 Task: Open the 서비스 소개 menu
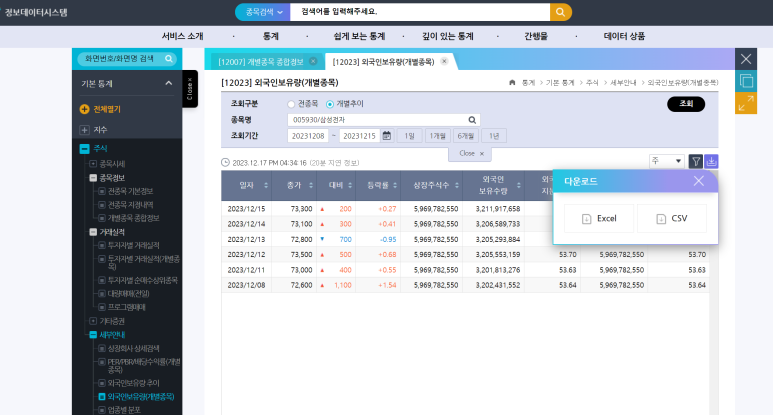point(182,36)
